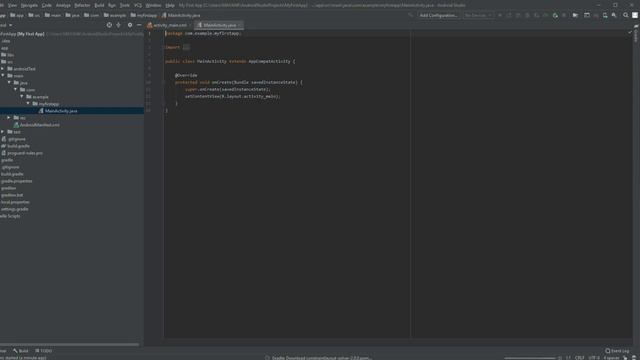Image resolution: width=640 pixels, height=360 pixels.
Task: Click the import fold ellipsis in editor
Action: click(x=186, y=47)
